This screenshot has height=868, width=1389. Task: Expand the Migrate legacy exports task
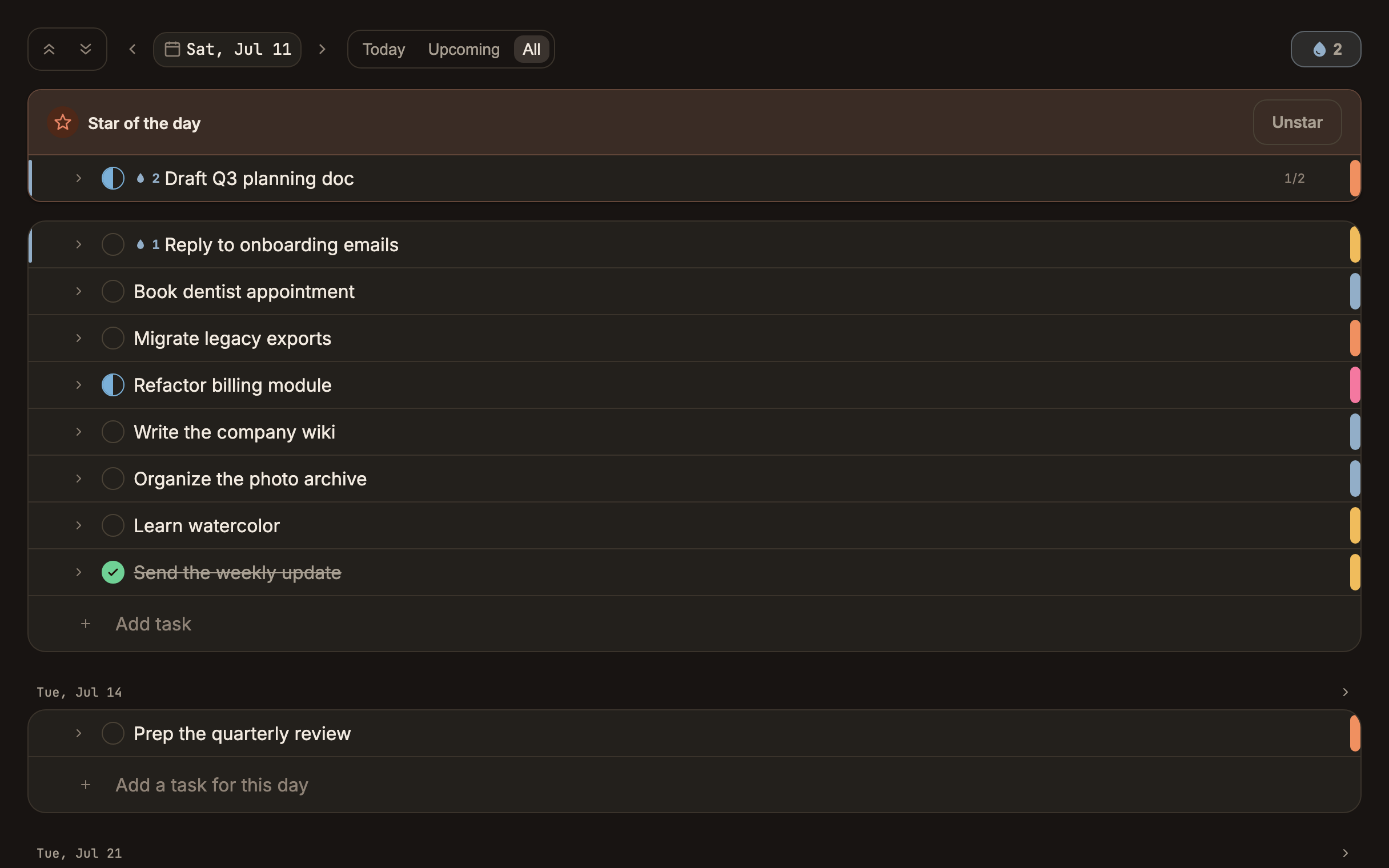point(79,338)
